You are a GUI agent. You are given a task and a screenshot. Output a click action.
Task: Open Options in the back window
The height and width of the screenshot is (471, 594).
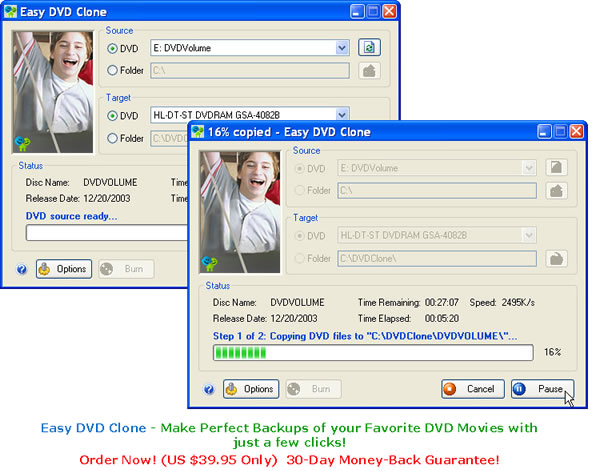(64, 269)
